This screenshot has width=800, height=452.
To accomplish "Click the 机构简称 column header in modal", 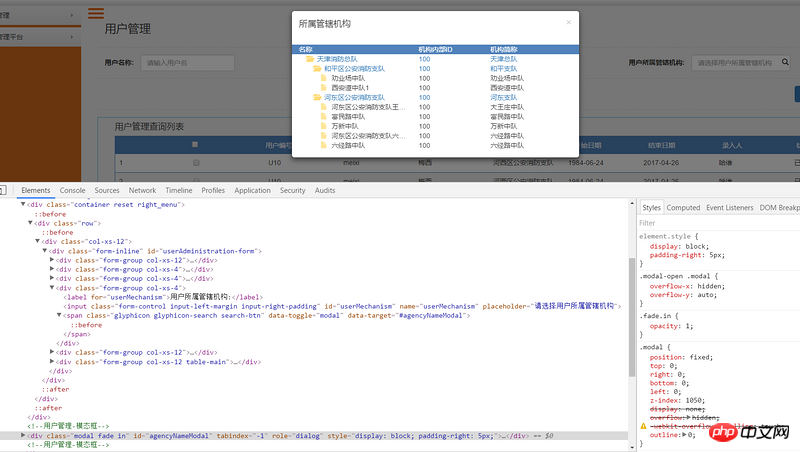I will pos(504,49).
